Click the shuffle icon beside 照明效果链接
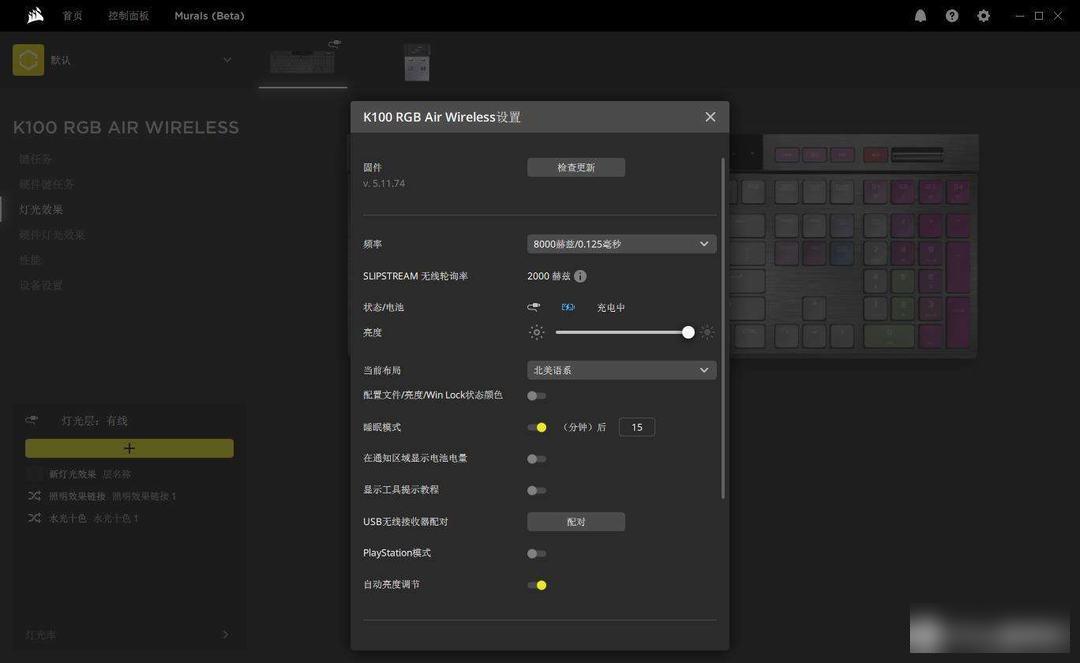The width and height of the screenshot is (1080, 663). click(34, 496)
